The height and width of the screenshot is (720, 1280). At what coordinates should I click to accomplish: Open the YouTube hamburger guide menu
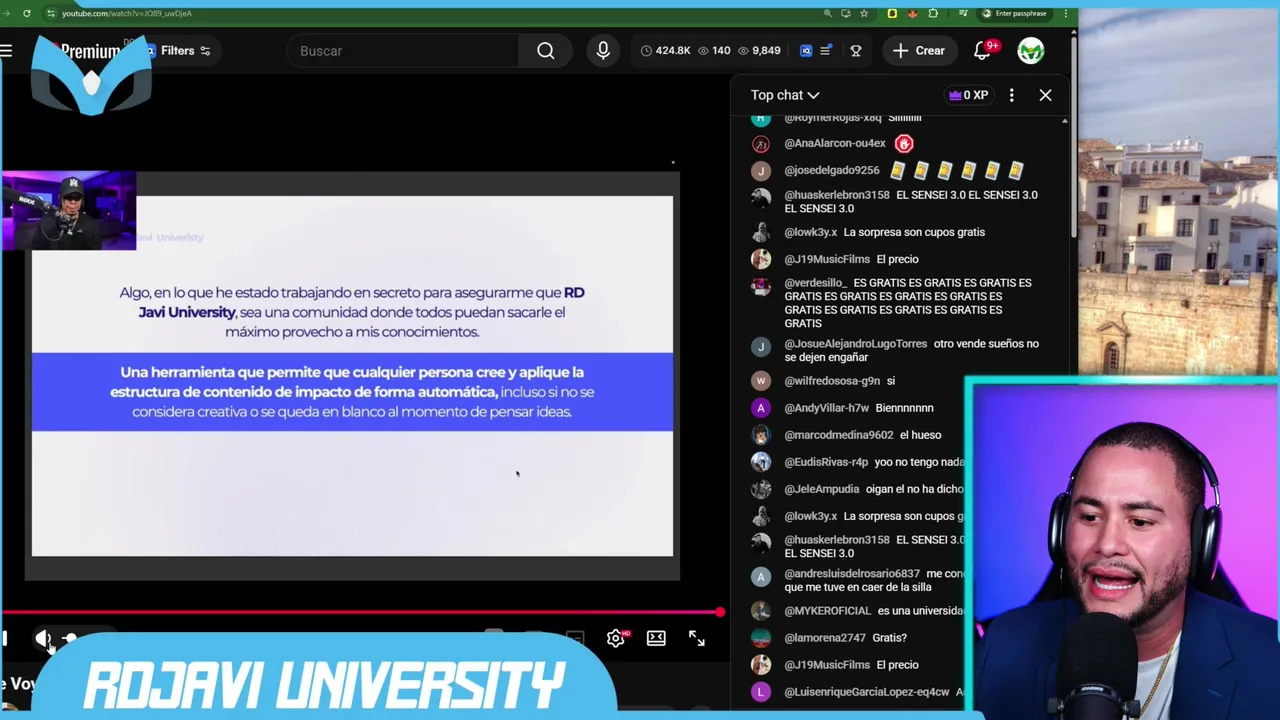click(x=6, y=50)
